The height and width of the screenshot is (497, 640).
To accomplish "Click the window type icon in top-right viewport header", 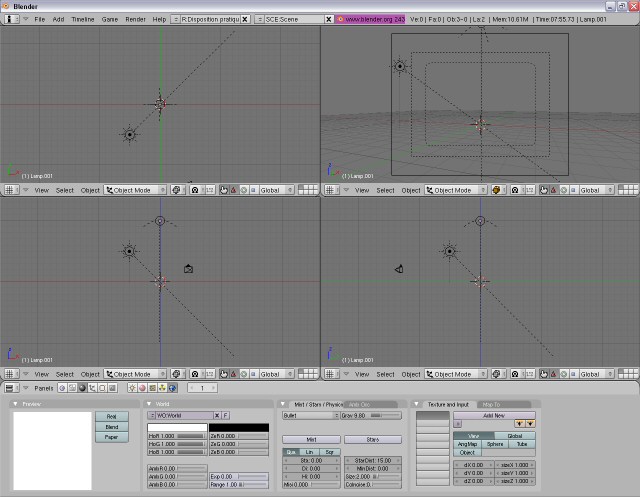I will [331, 190].
